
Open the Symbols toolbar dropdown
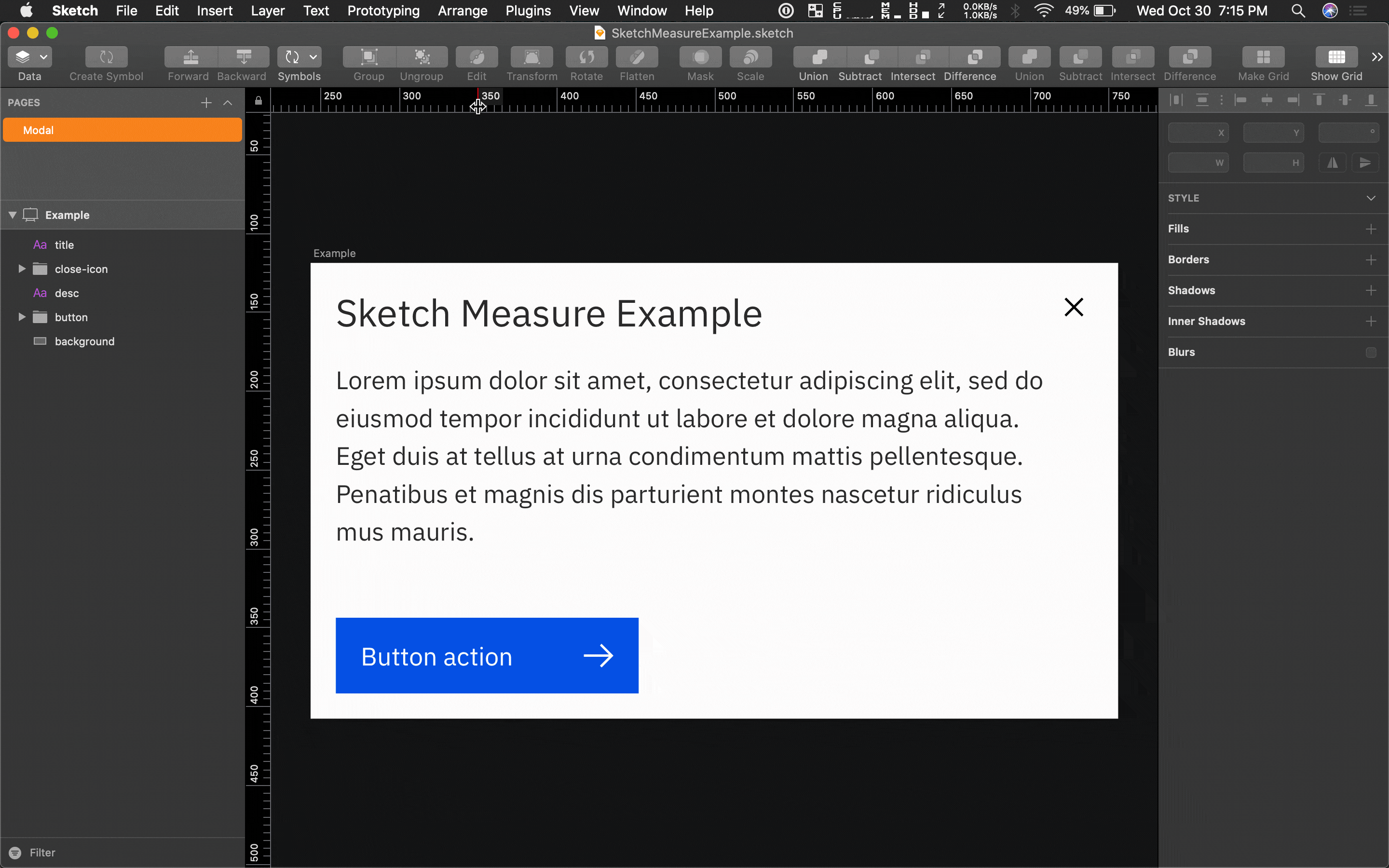299,57
